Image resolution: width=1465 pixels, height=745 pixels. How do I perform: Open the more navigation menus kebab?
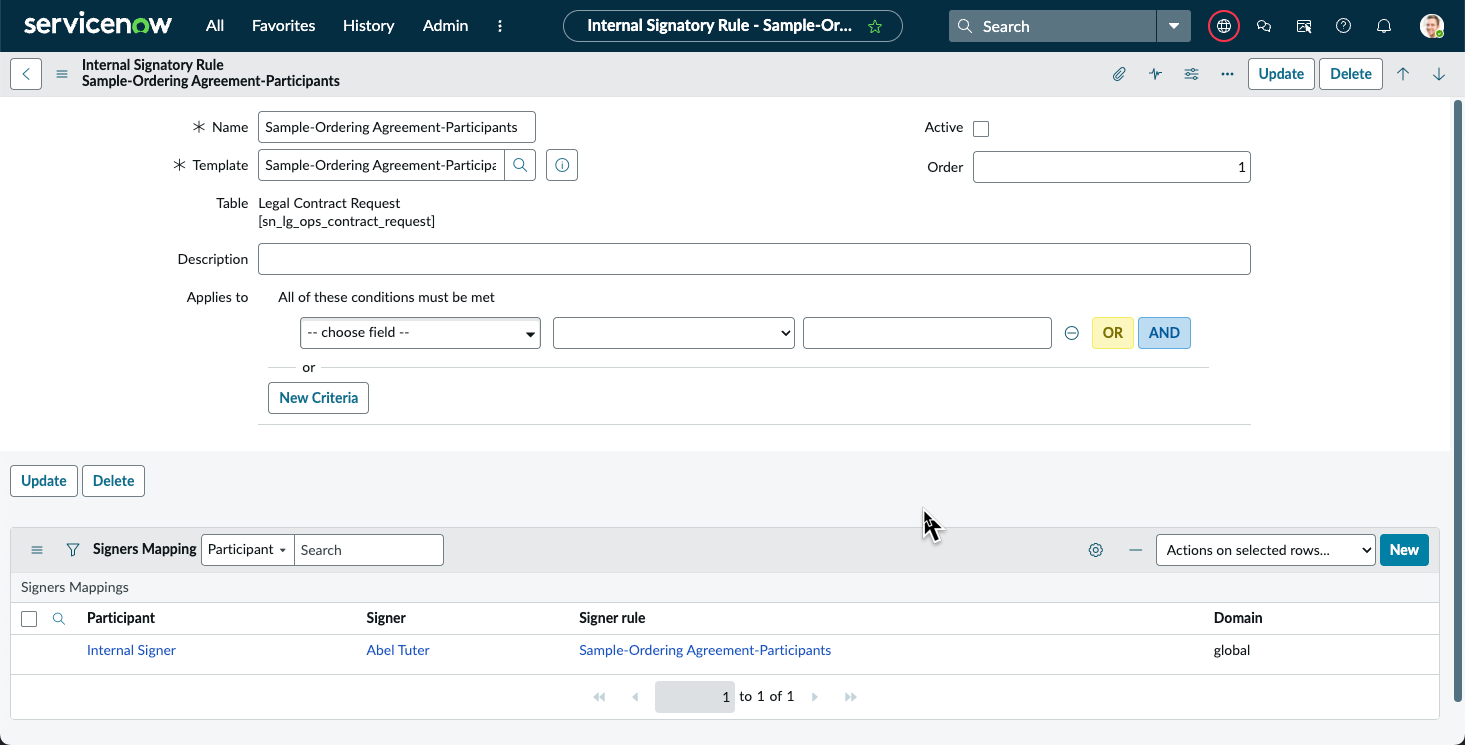[501, 26]
